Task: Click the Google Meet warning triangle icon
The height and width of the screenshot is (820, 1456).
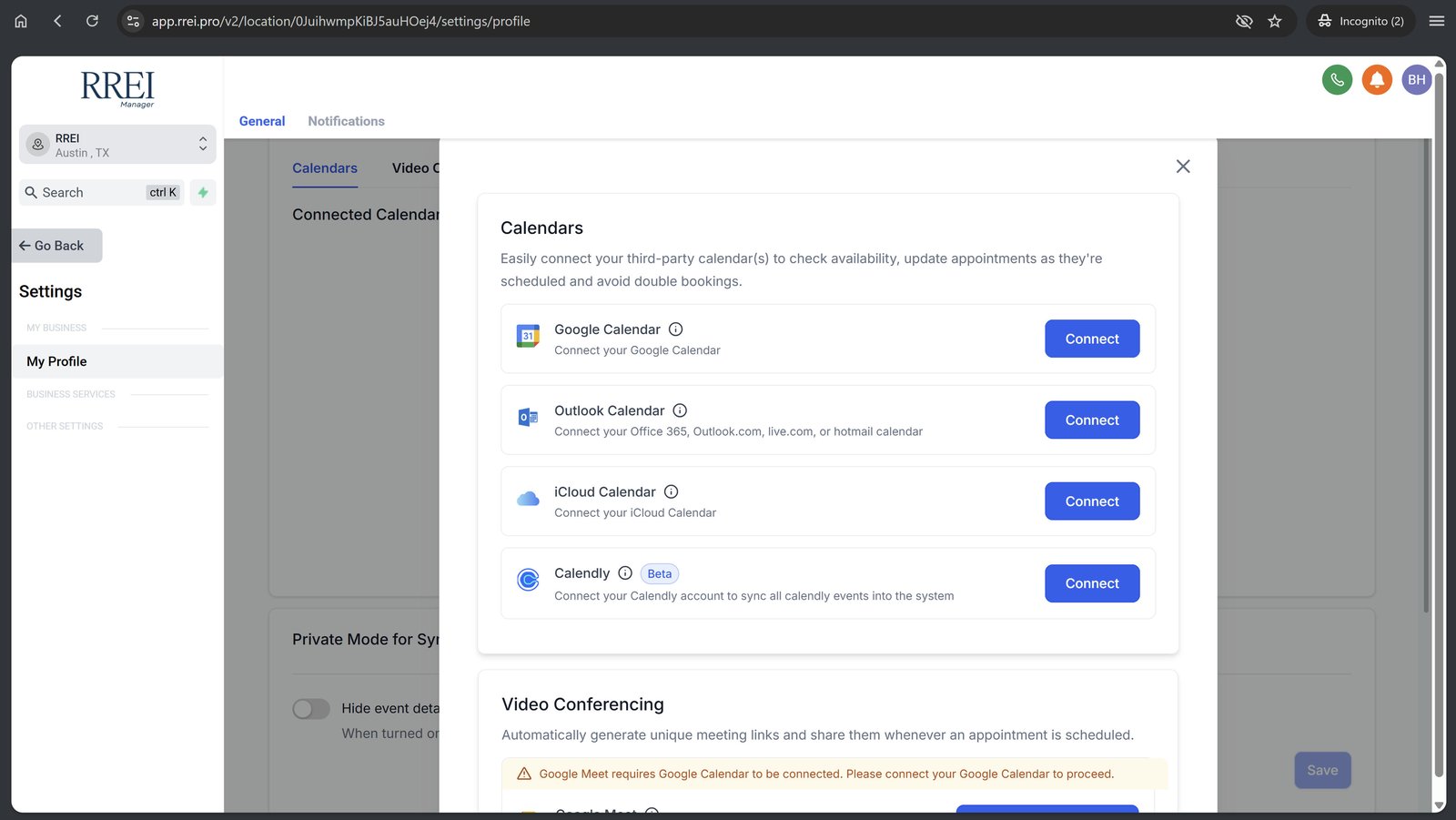Action: [524, 774]
